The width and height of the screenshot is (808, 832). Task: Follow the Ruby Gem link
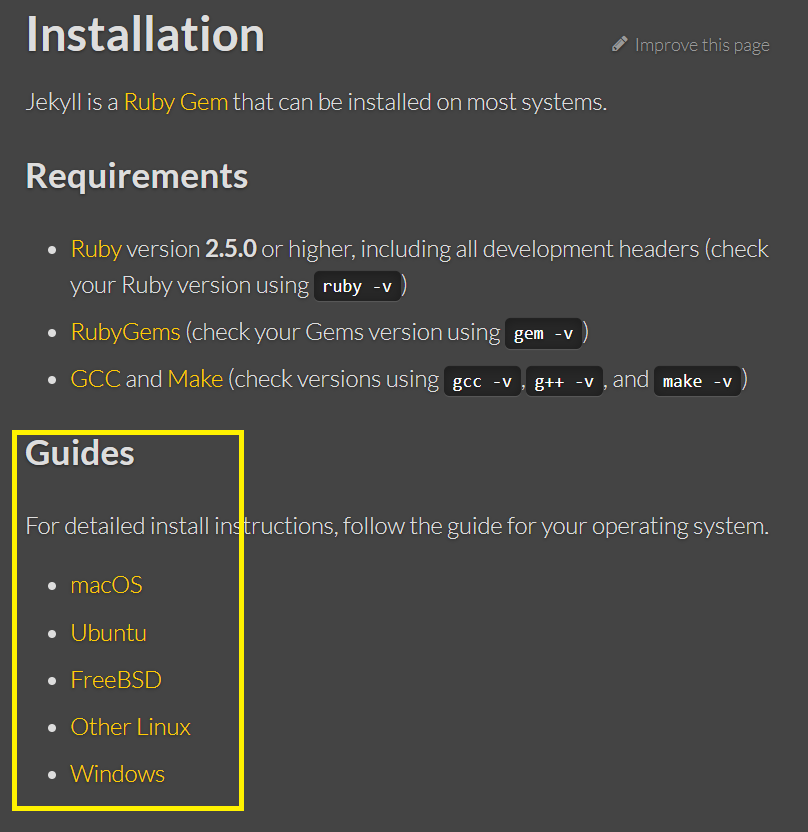[176, 102]
